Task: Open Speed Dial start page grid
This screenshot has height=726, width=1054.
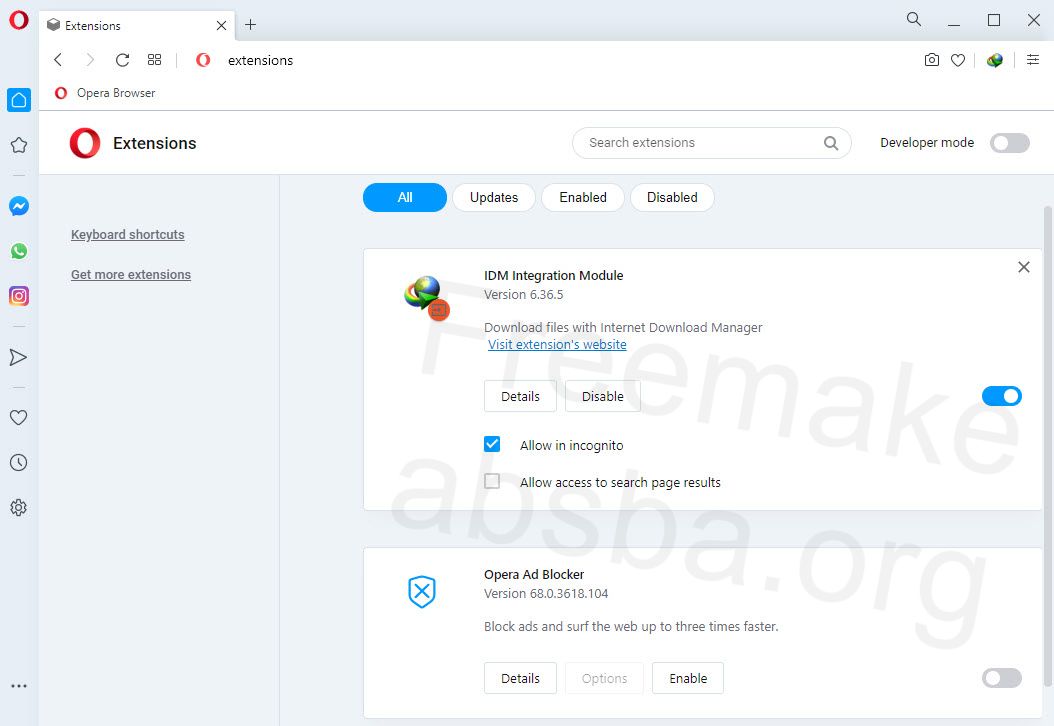Action: coord(155,60)
